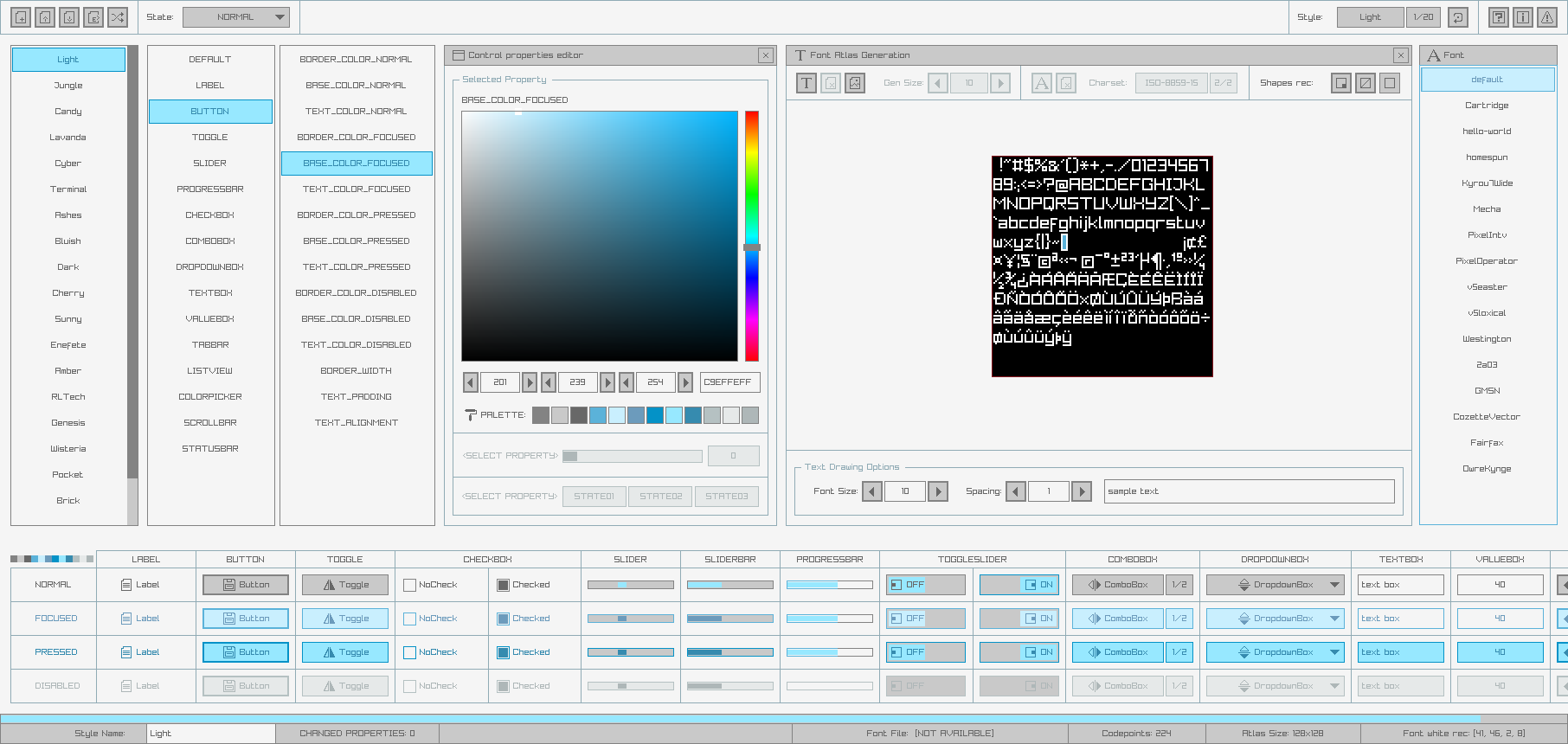Click the STATE01 button
Screen dimensions: 1568x744
594,497
